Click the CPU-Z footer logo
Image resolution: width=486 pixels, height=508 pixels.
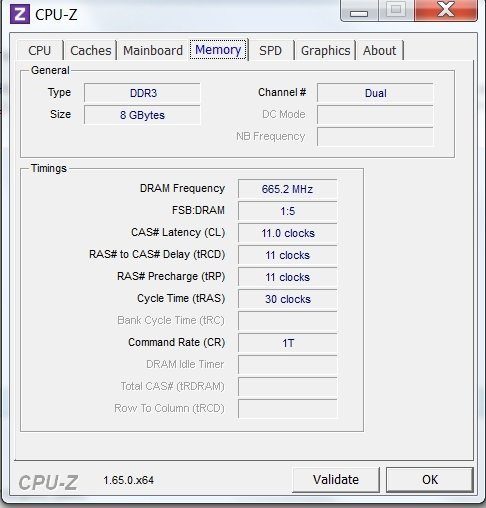click(x=48, y=482)
